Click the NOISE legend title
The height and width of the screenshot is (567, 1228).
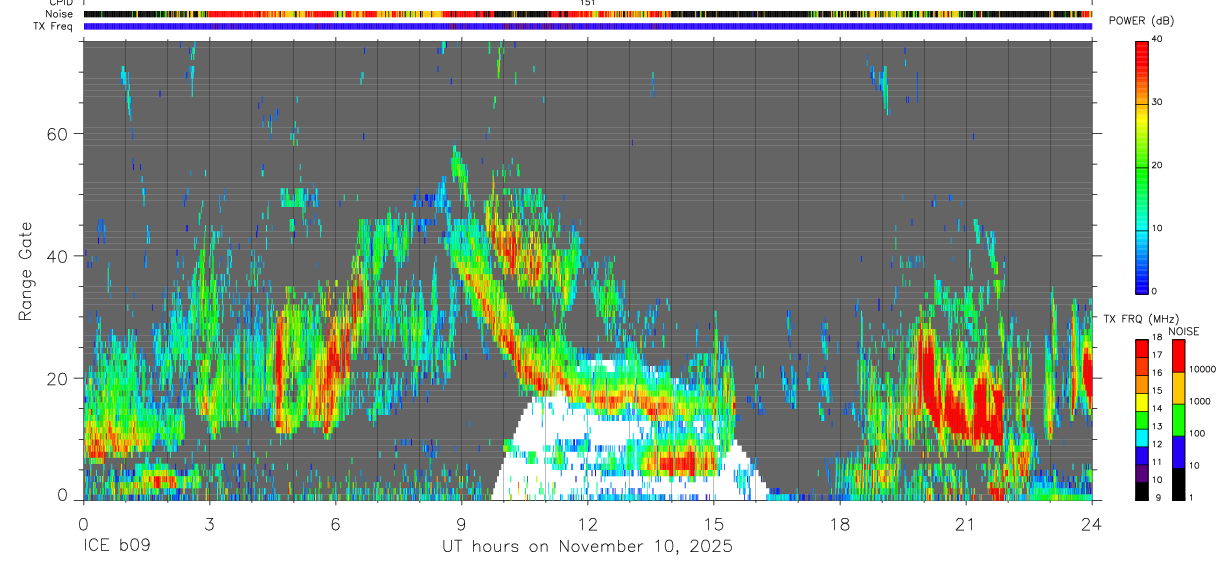coord(1183,331)
